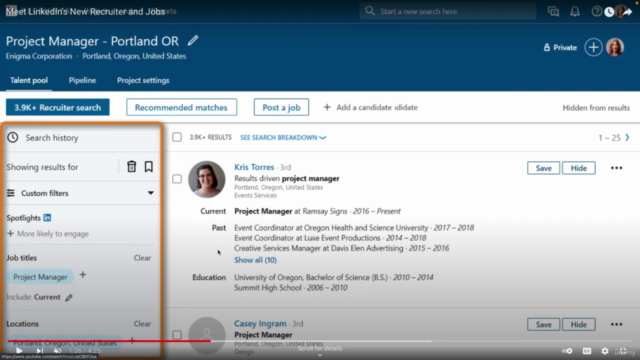Viewport: 640px width, 360px height.
Task: Click Add a candidate
Action: click(370, 107)
